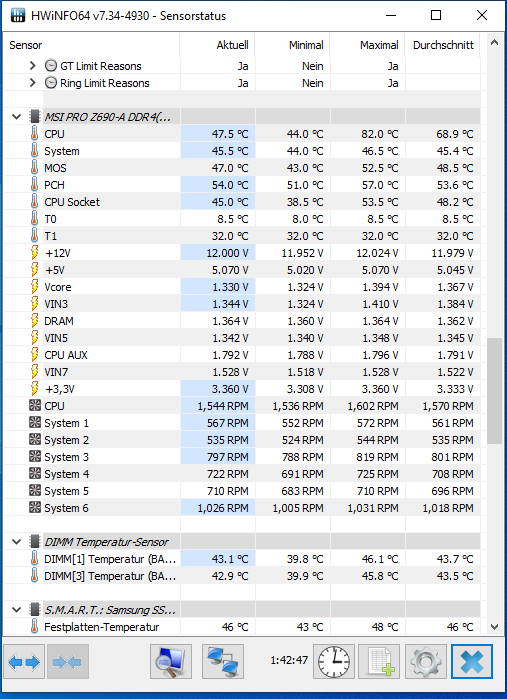Click the vertical scrollbar thumb

click(x=494, y=391)
